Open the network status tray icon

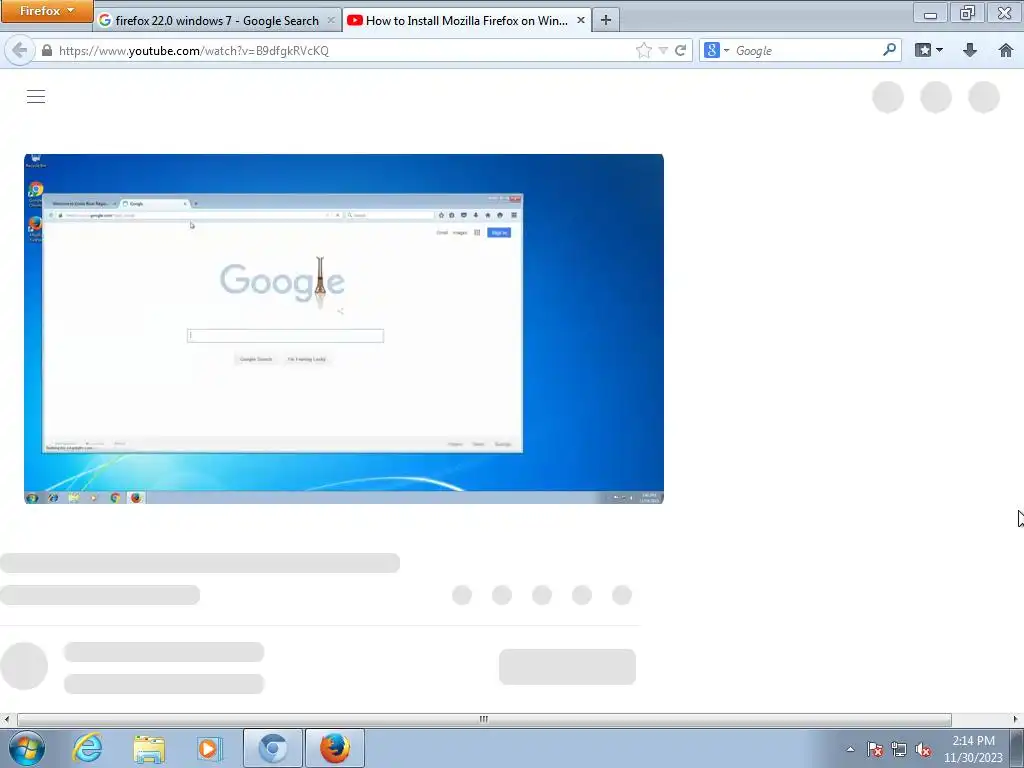(899, 749)
